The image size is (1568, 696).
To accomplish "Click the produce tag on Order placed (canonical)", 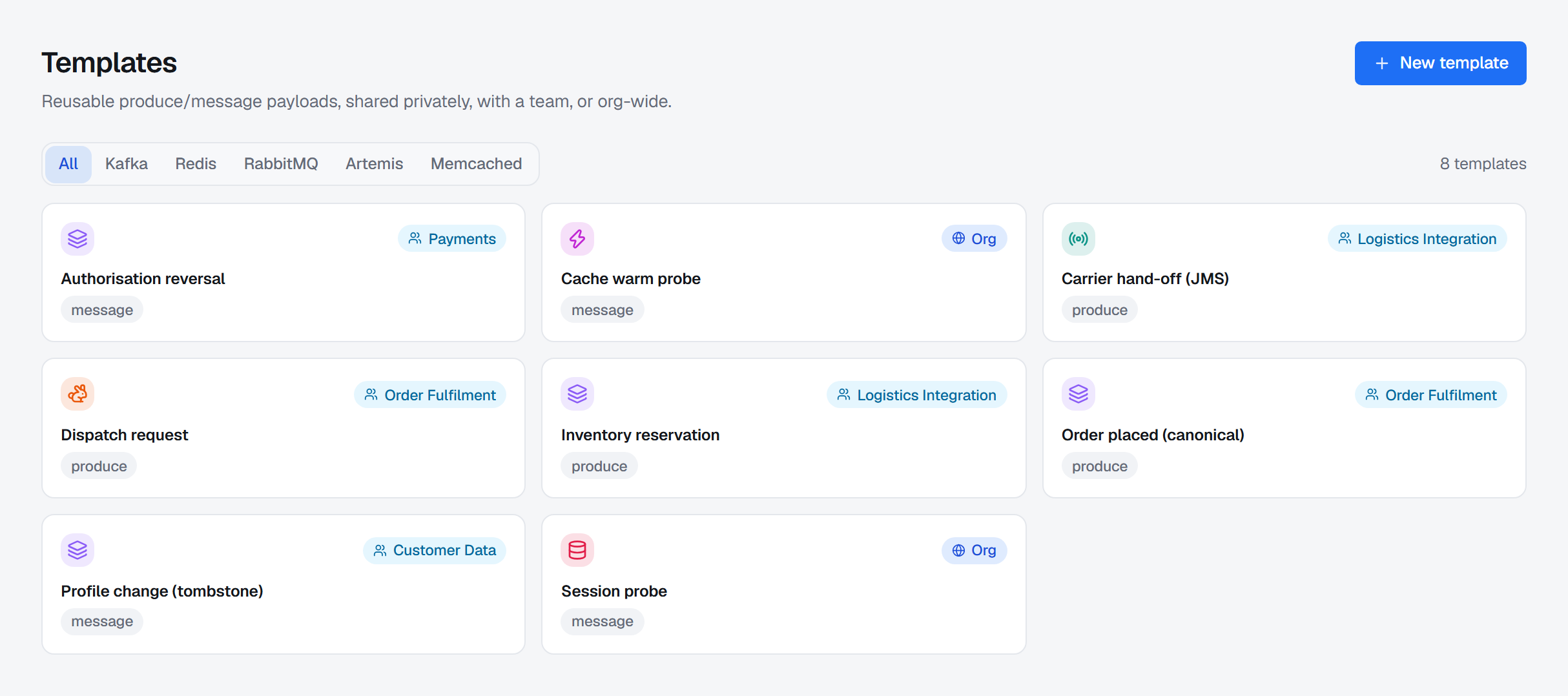I will click(1100, 466).
